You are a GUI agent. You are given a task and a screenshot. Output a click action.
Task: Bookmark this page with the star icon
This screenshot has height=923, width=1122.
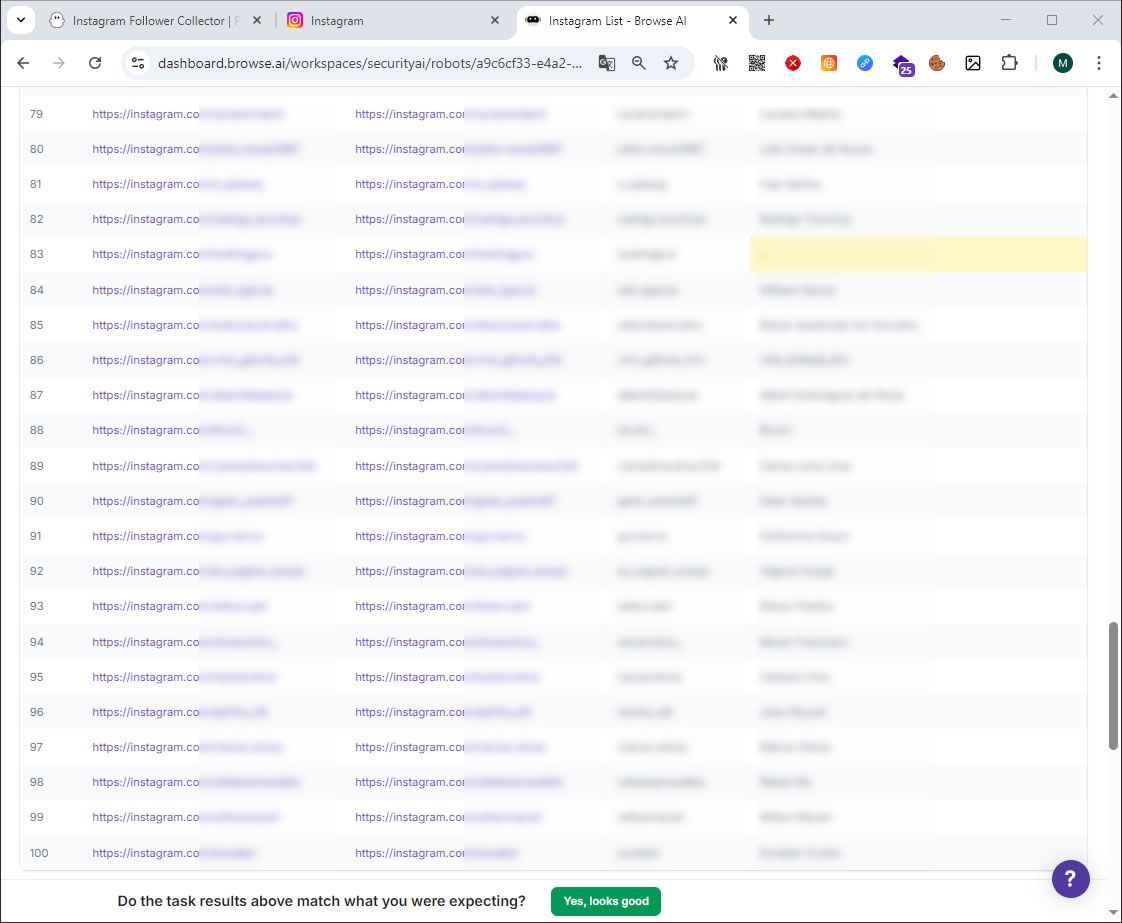coord(671,63)
